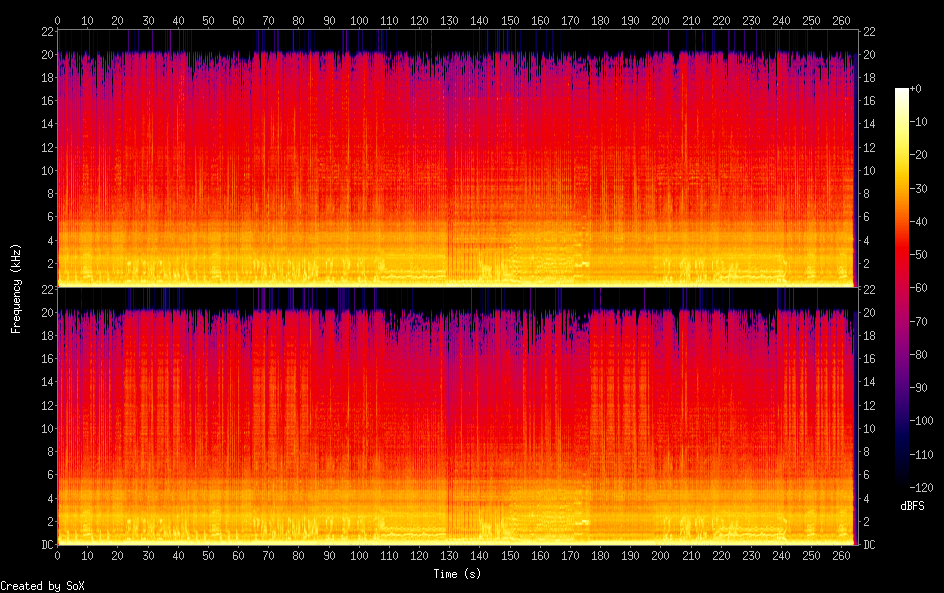Click the "DC" label at bottom right
944x593 pixels.
[870, 544]
